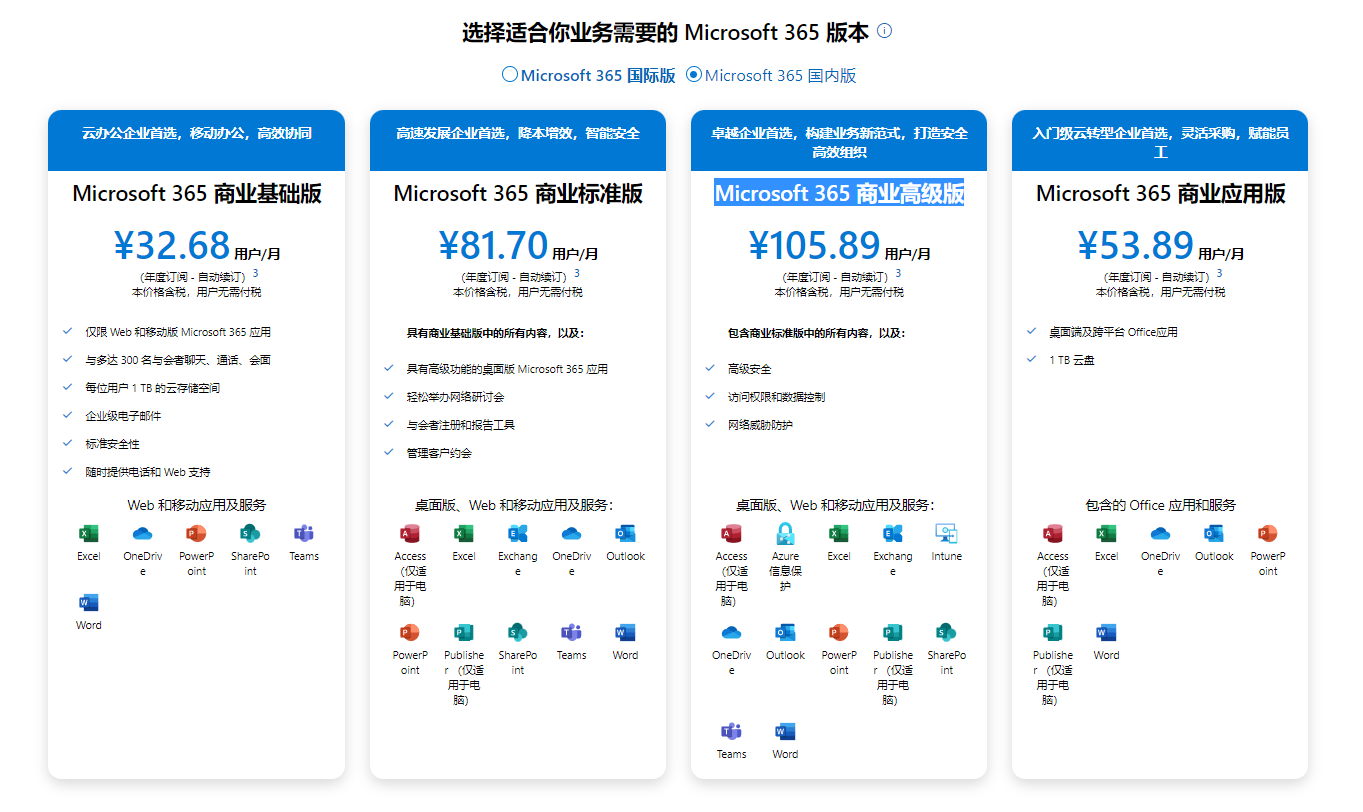Click the Microsoft 365 商业标准版 plan heading
Screen dimensions: 1363x812
518,194
